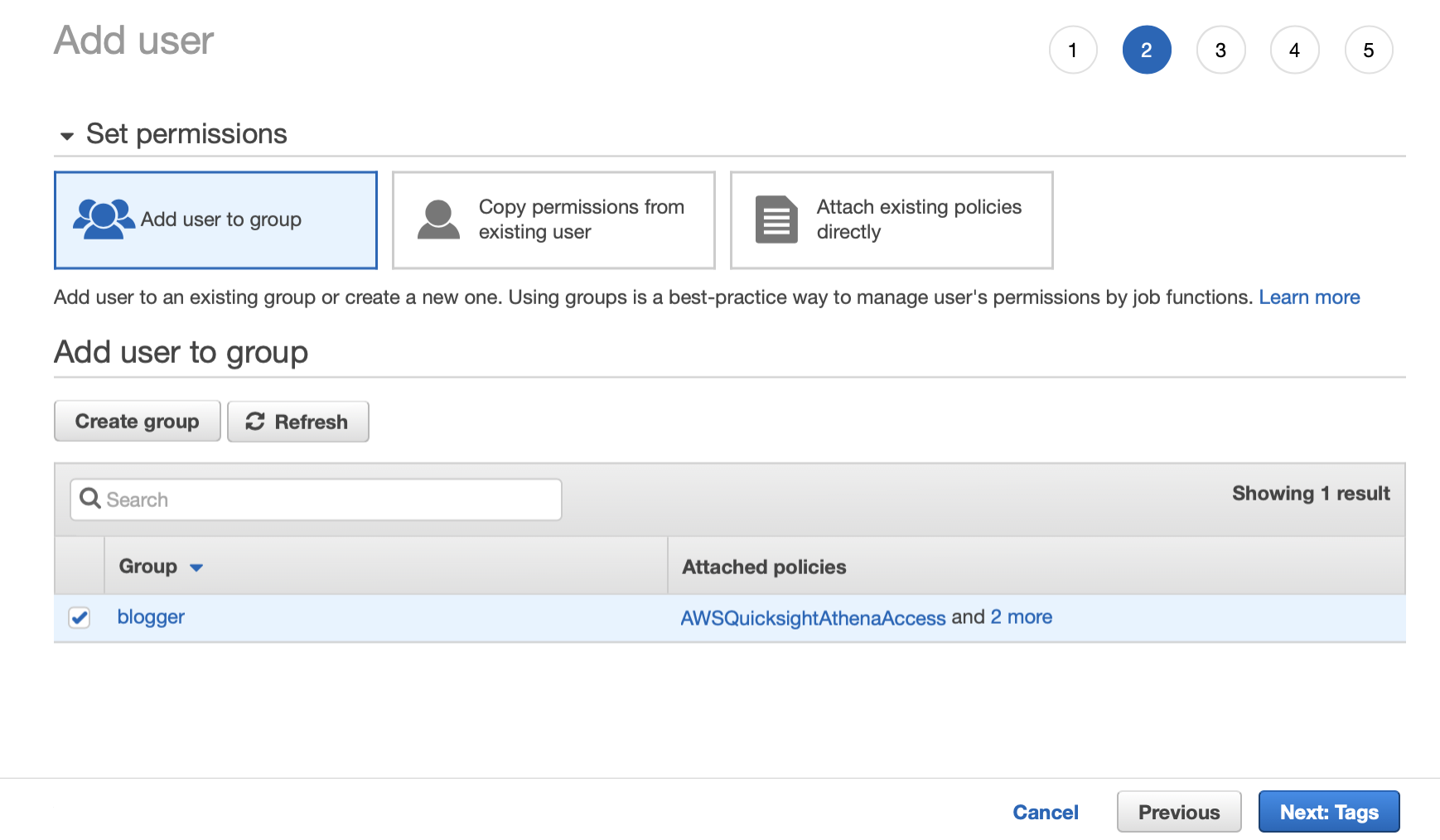Click the group people icon
The image size is (1440, 840).
104,220
